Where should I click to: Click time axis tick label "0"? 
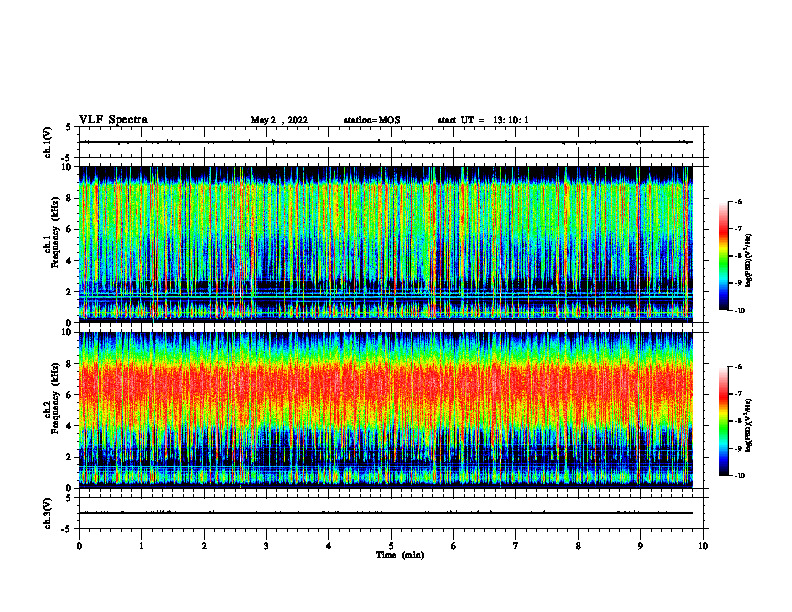click(x=79, y=546)
